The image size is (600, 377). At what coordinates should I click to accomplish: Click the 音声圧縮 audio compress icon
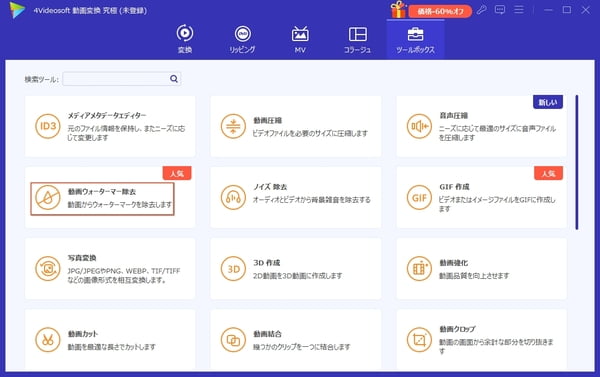(419, 126)
